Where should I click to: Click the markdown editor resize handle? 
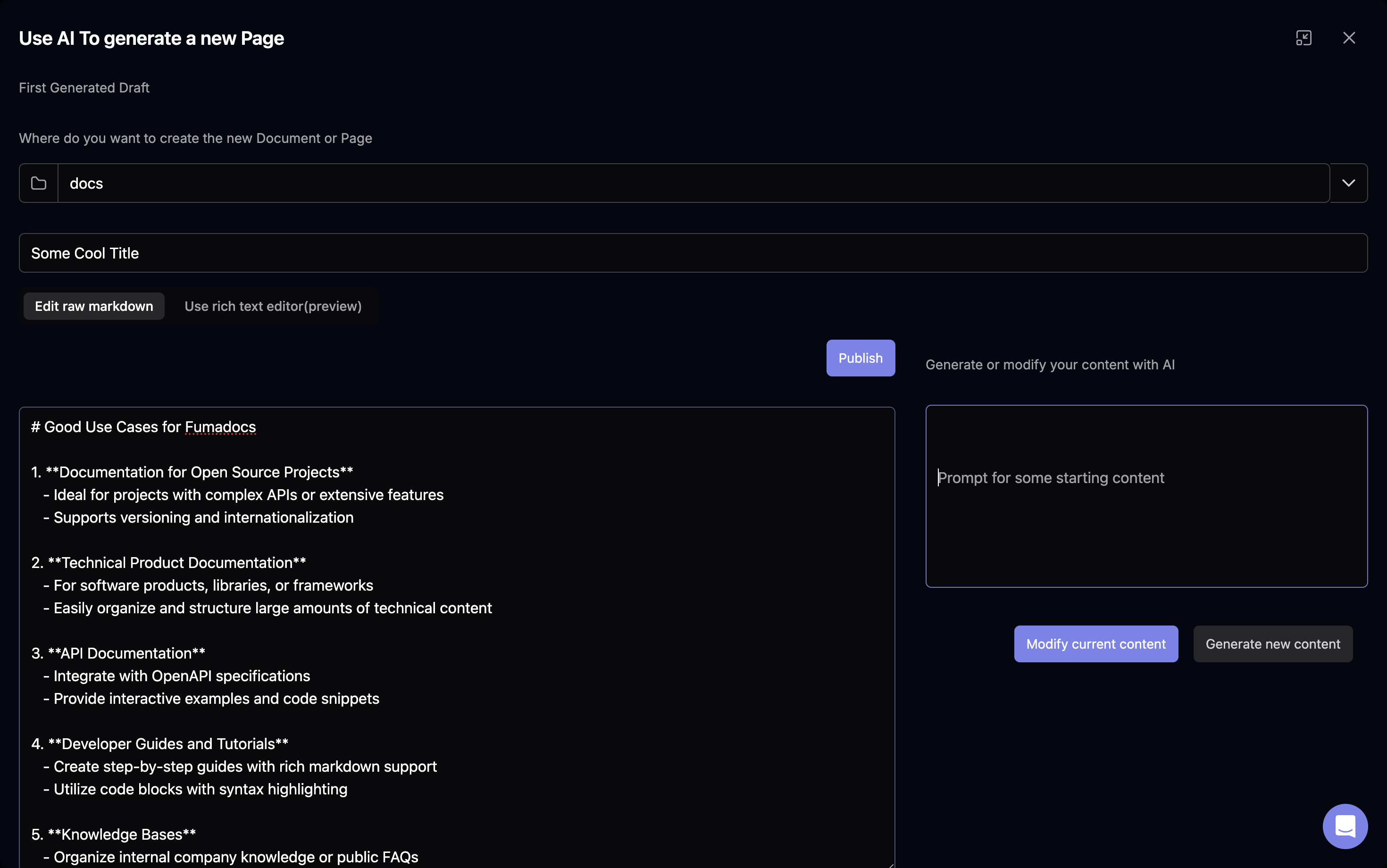click(x=890, y=864)
